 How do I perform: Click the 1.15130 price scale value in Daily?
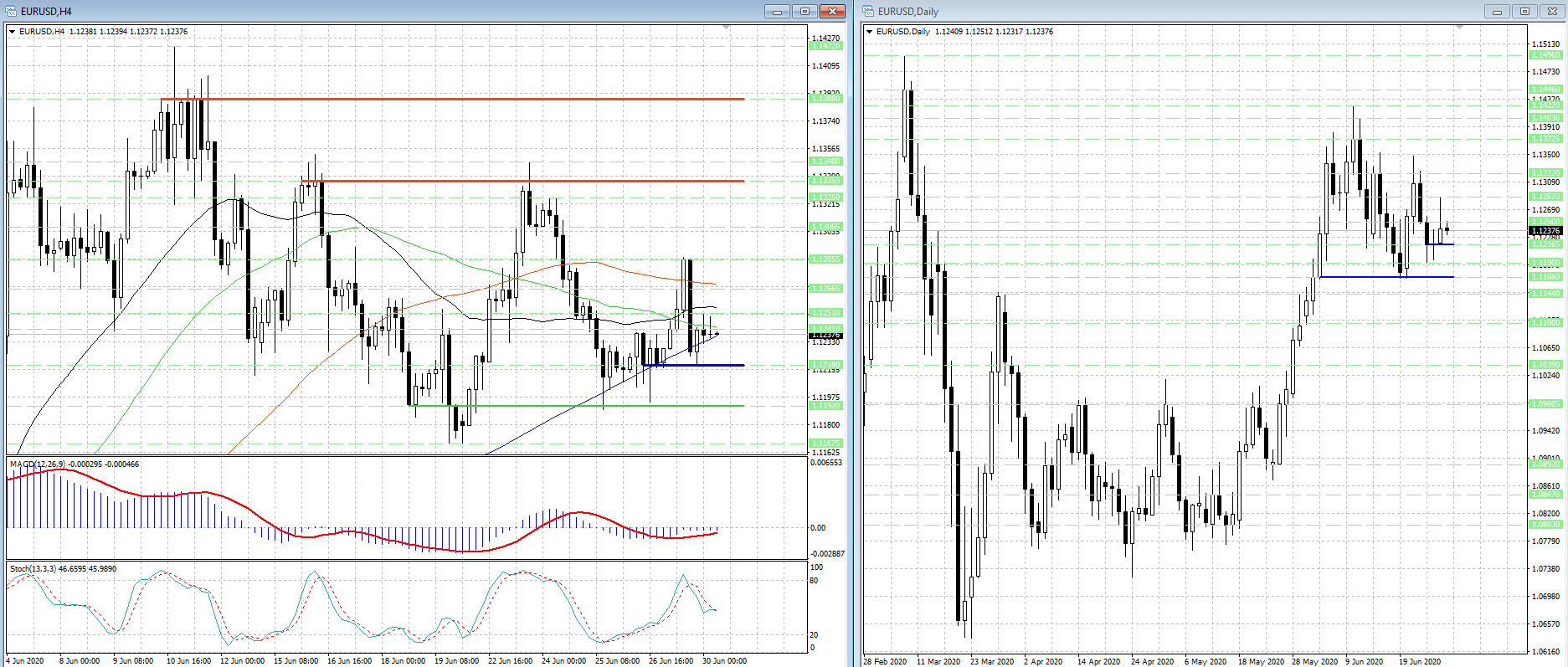pyautogui.click(x=1545, y=44)
